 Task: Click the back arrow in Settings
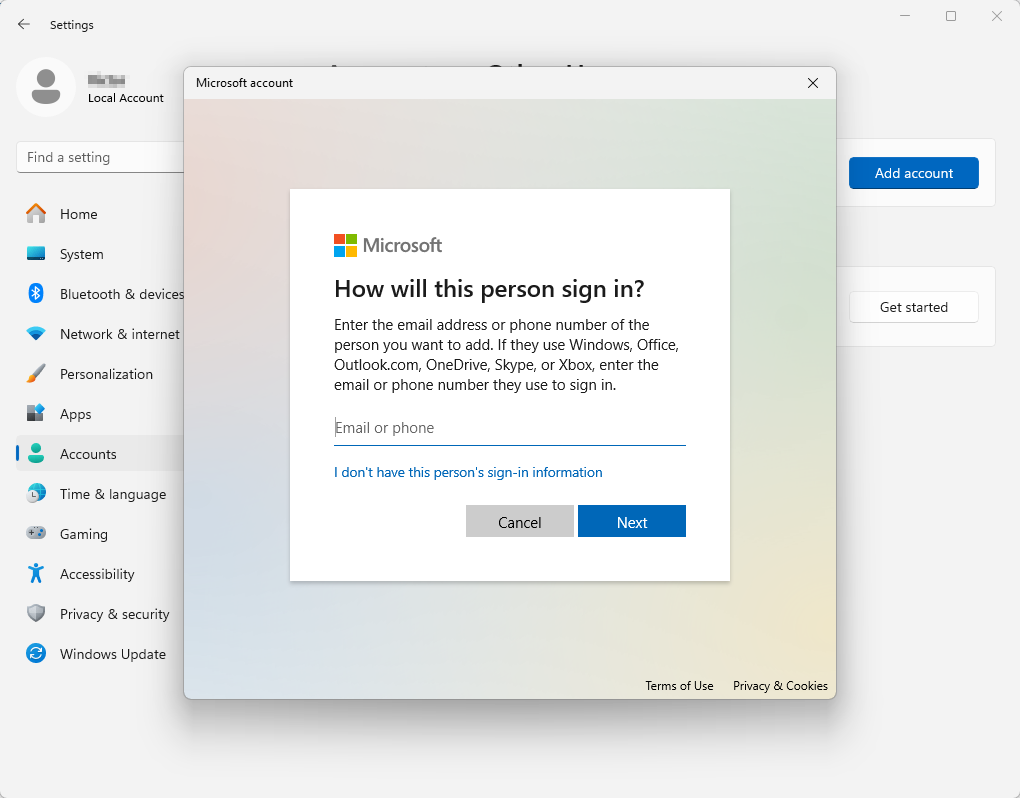[23, 24]
